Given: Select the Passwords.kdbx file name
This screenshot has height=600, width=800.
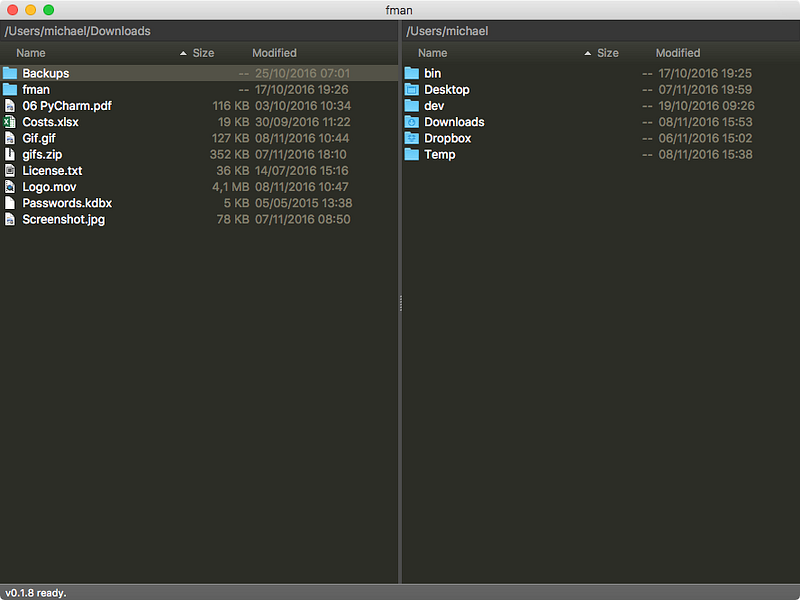Looking at the screenshot, I should coord(67,203).
